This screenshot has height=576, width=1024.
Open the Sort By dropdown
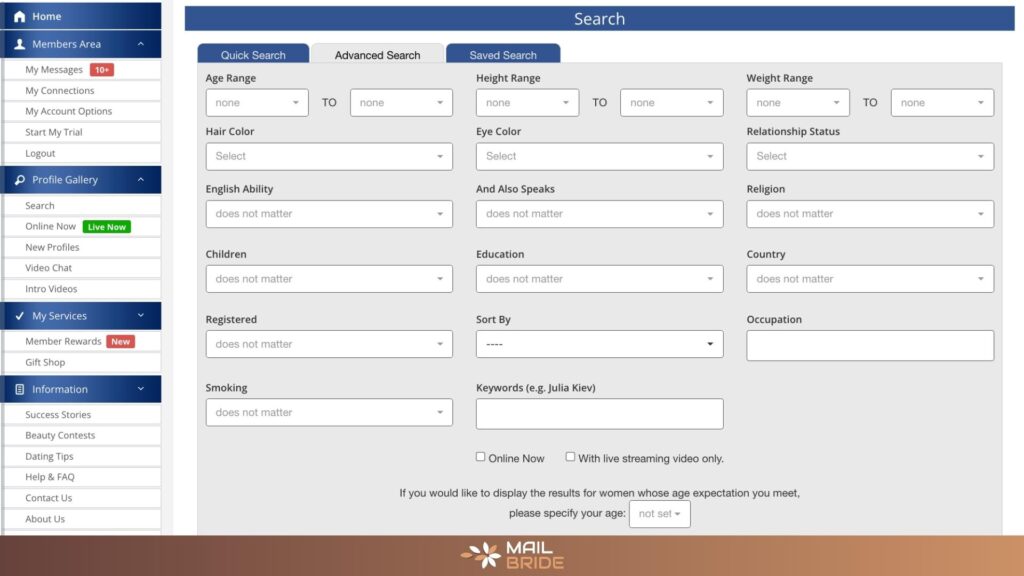click(x=599, y=343)
